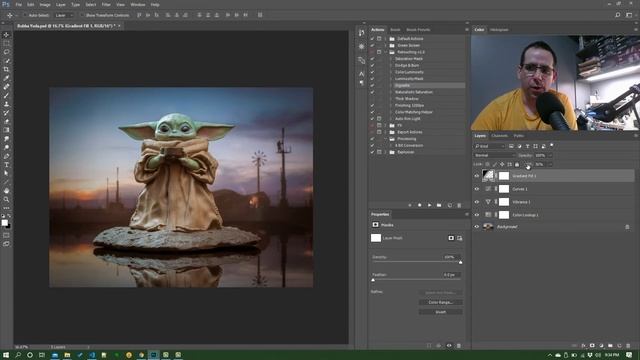The width and height of the screenshot is (640, 360).
Task: Select the Rectangular Marquee tool
Action: click(6, 44)
